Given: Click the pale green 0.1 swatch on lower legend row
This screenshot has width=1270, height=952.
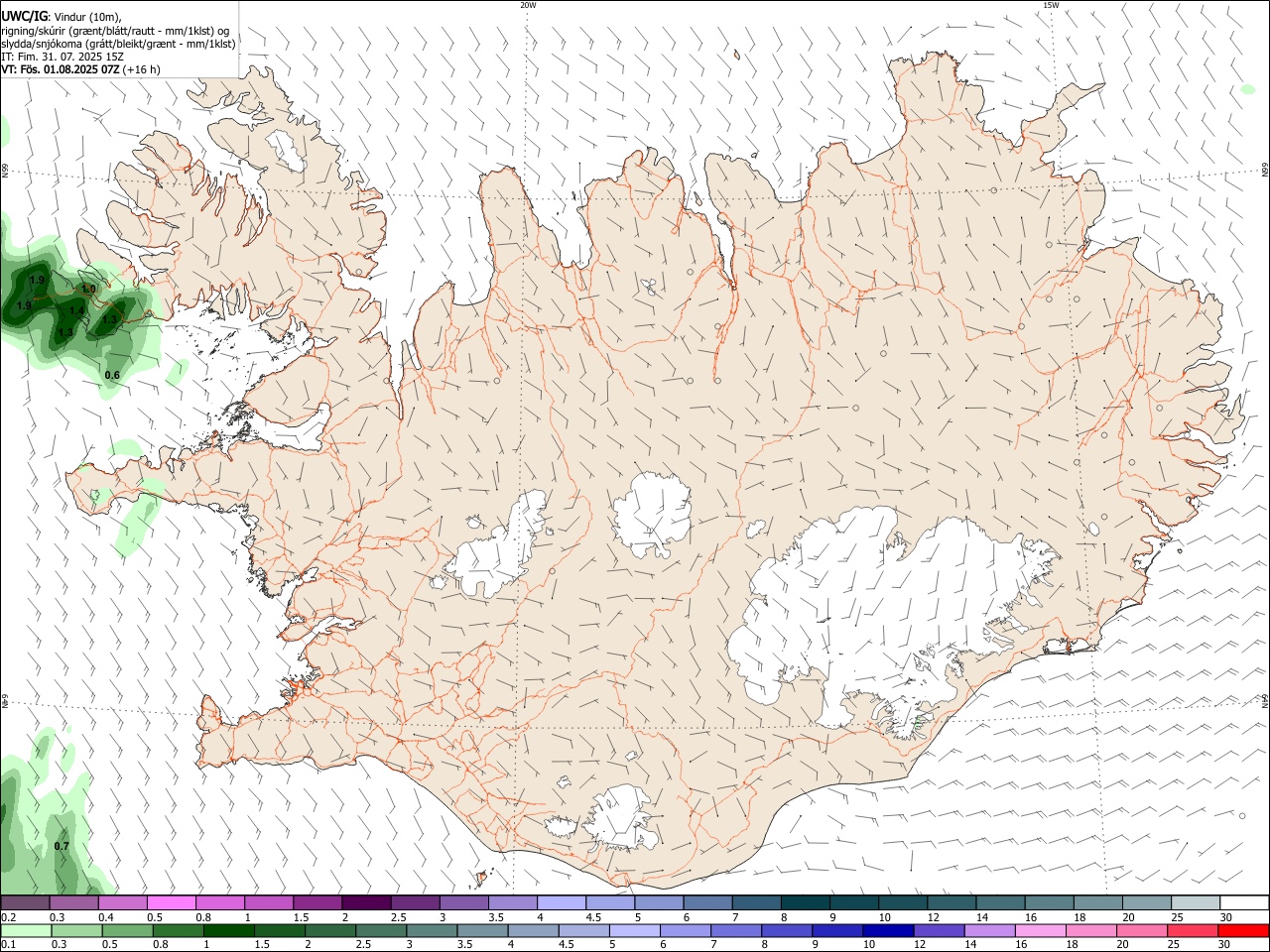Looking at the screenshot, I should click(25, 931).
